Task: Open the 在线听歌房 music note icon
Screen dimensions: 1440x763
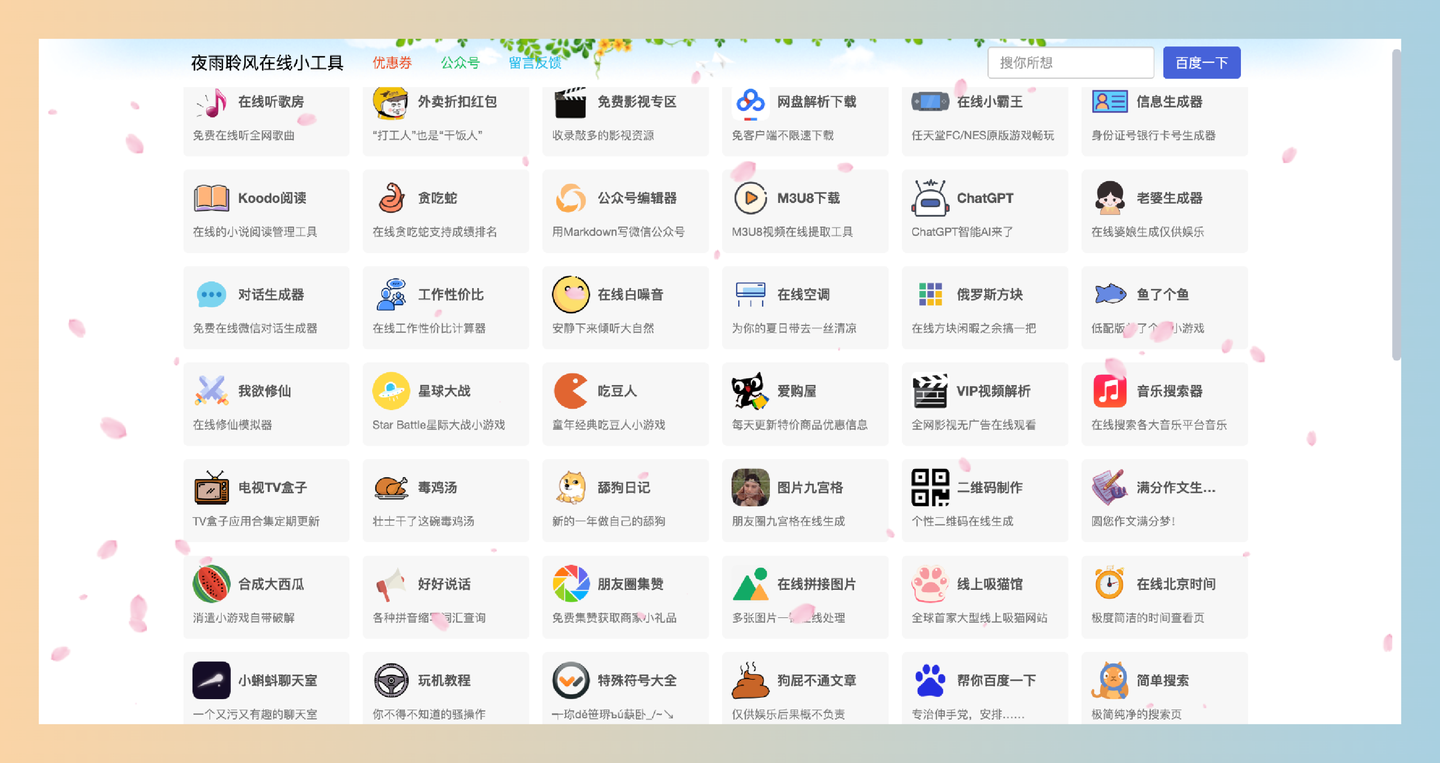Action: tap(211, 102)
